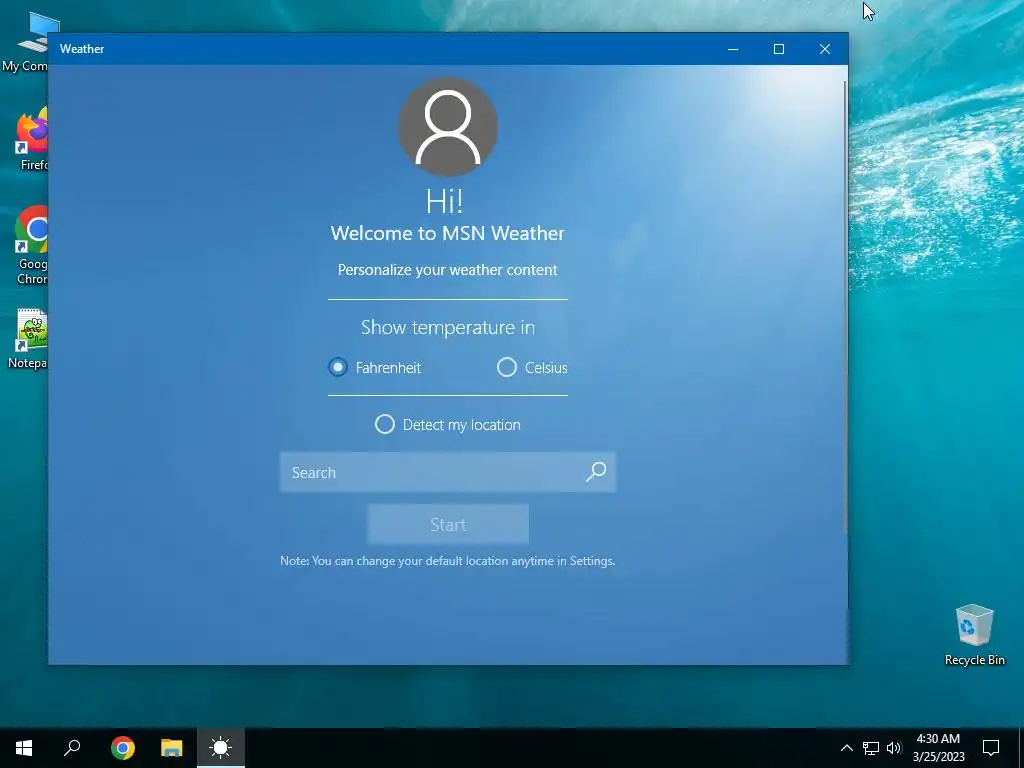Maximize the Weather window

[778, 49]
